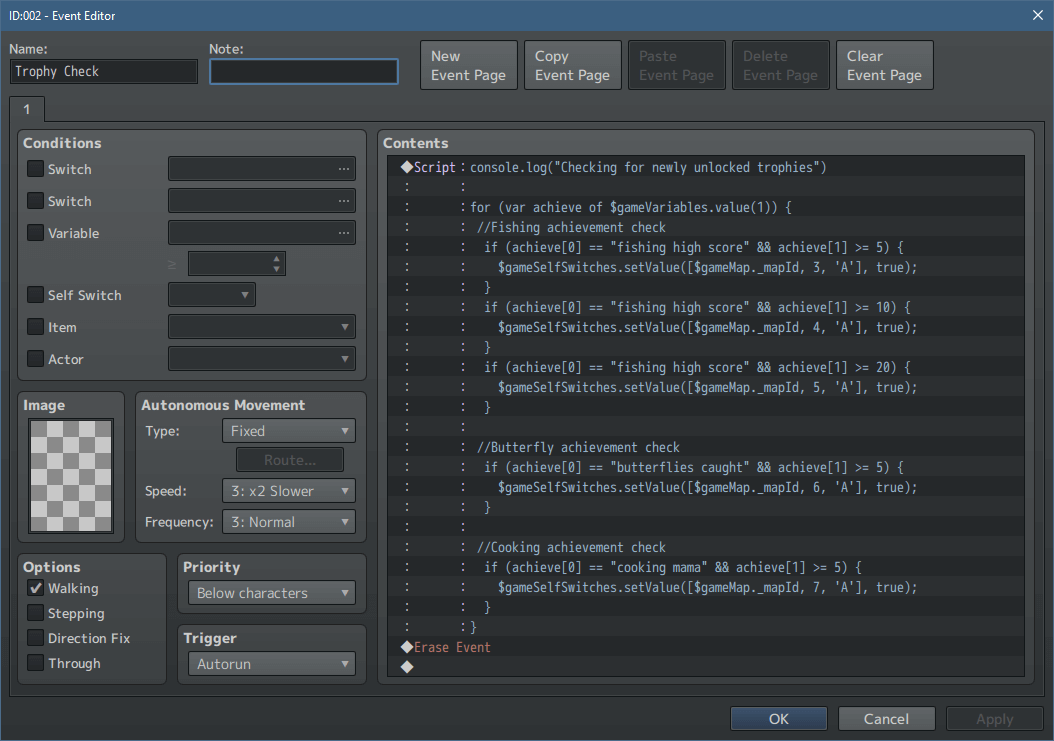Enable the Self Switch condition checkbox

click(35, 295)
